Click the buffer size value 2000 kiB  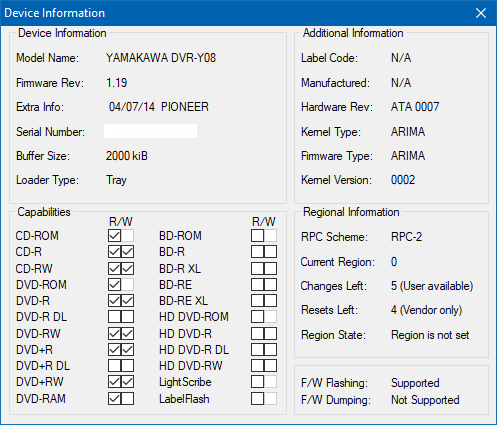click(127, 156)
